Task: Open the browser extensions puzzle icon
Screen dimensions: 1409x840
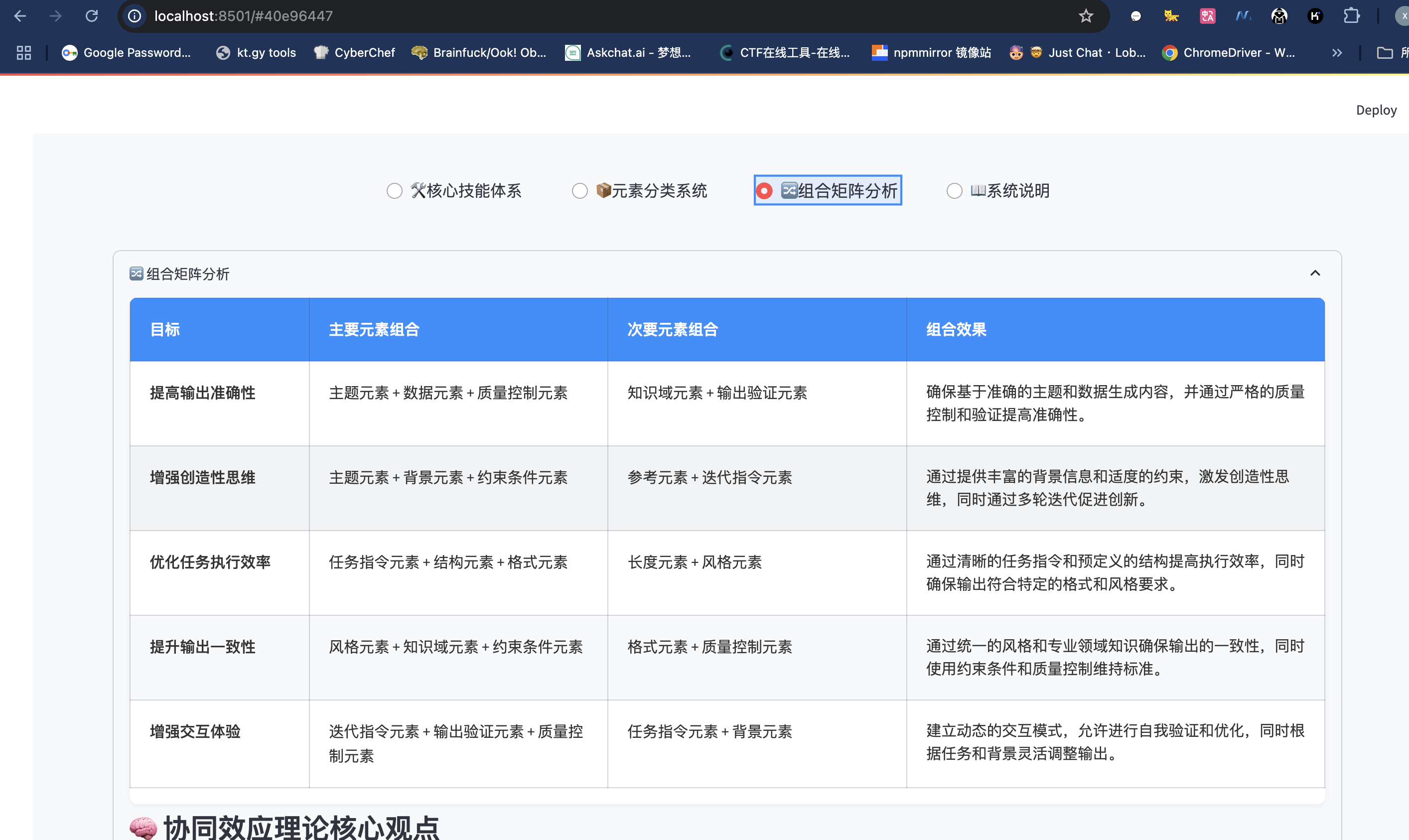Action: (1351, 16)
